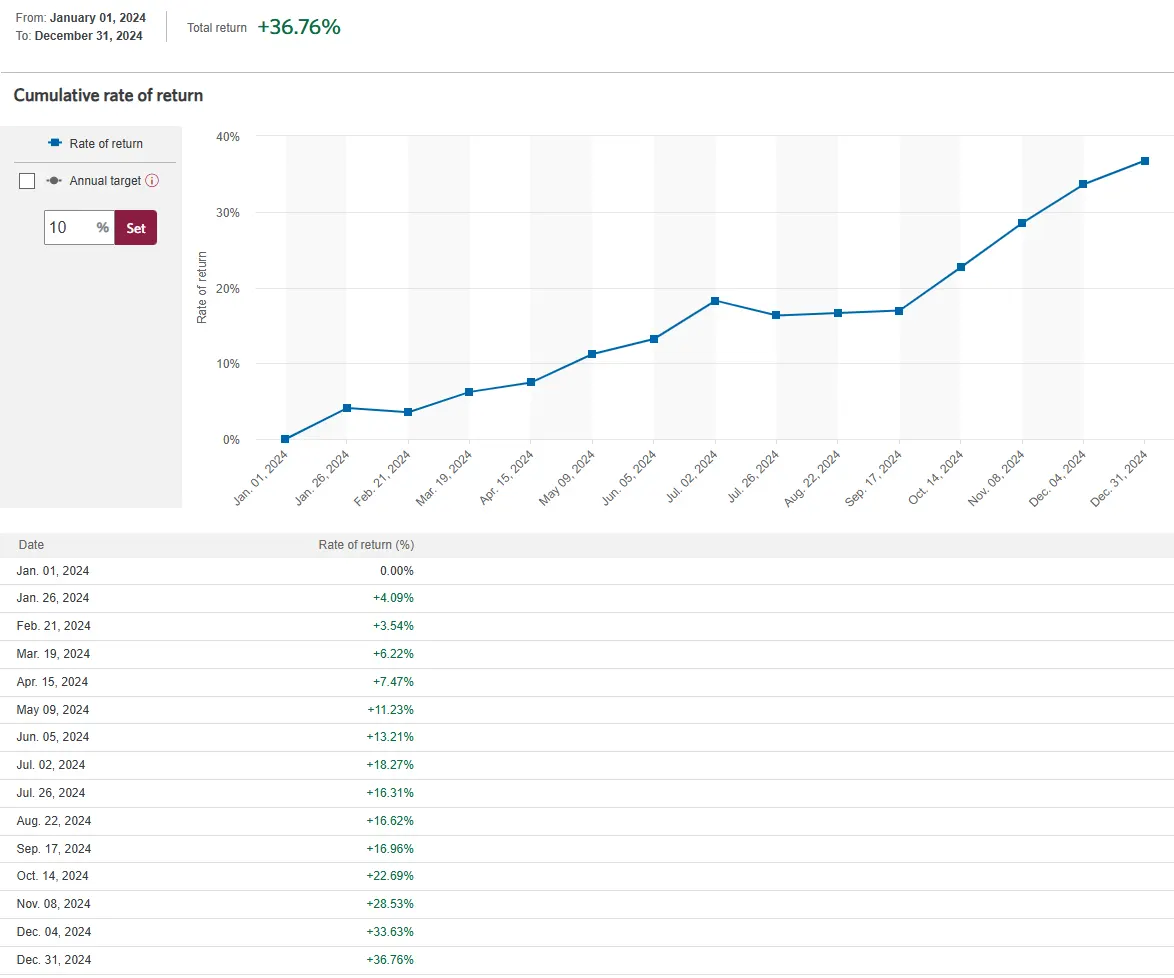Click the Rate of return legend marker
This screenshot has width=1174, height=978.
point(55,142)
